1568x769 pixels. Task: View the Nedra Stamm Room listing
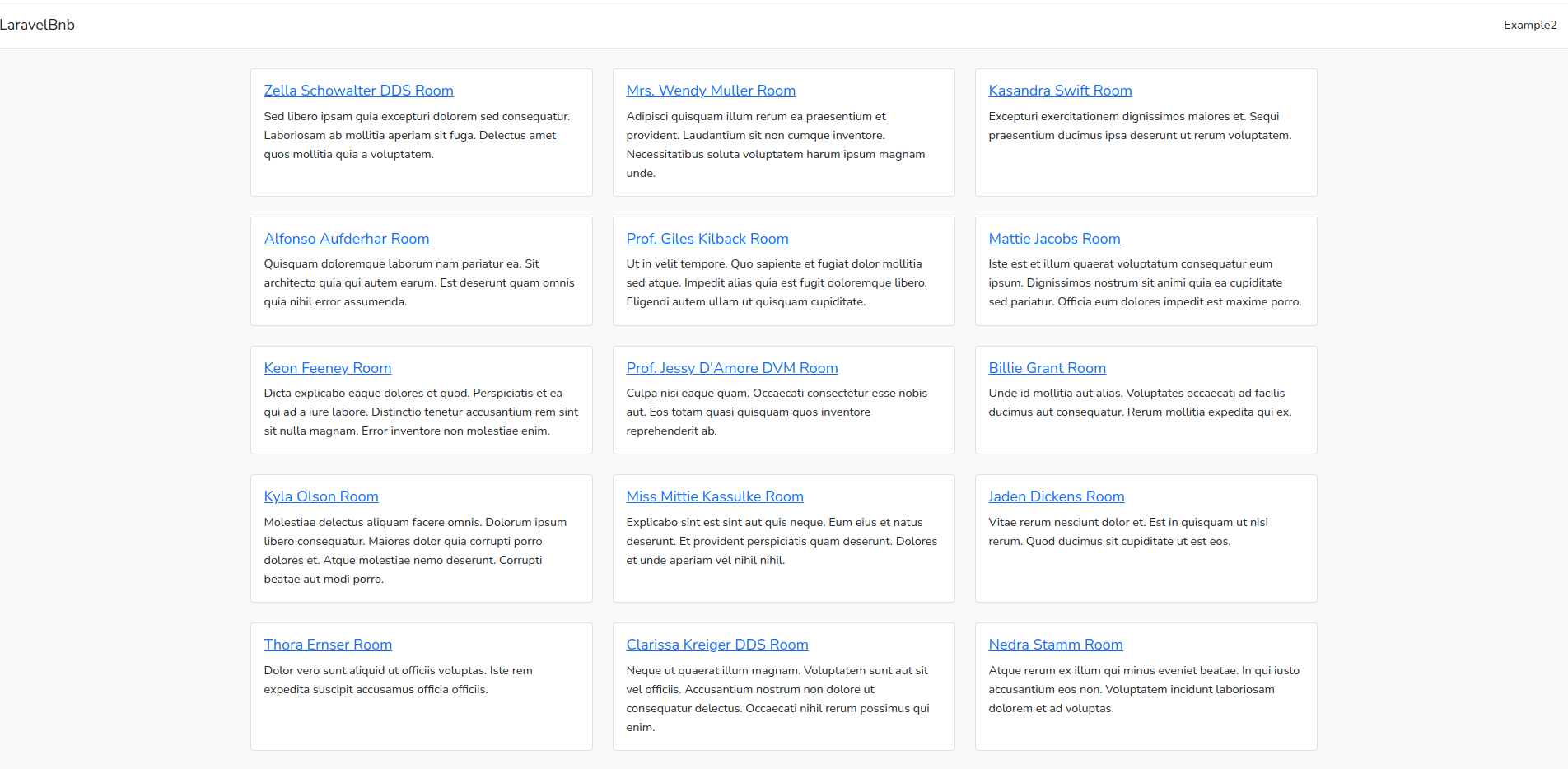pyautogui.click(x=1056, y=645)
